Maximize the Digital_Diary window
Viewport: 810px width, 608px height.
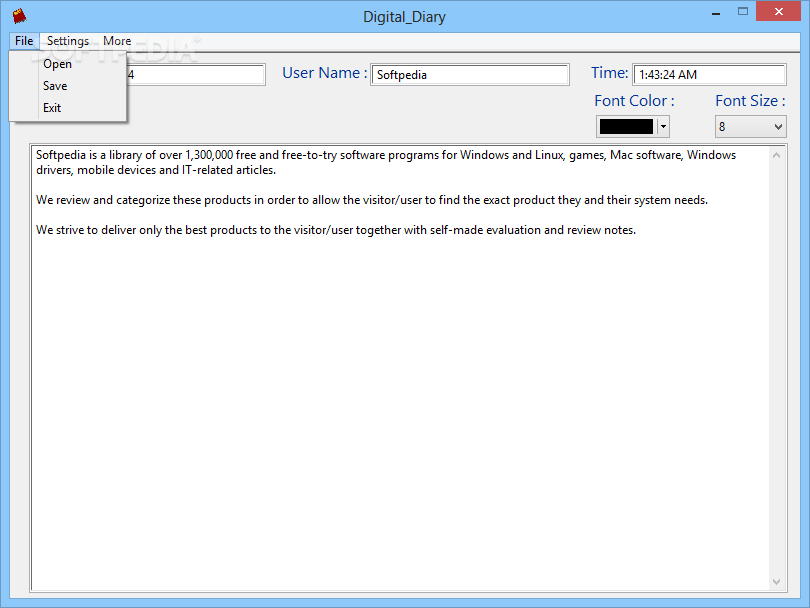pos(743,11)
